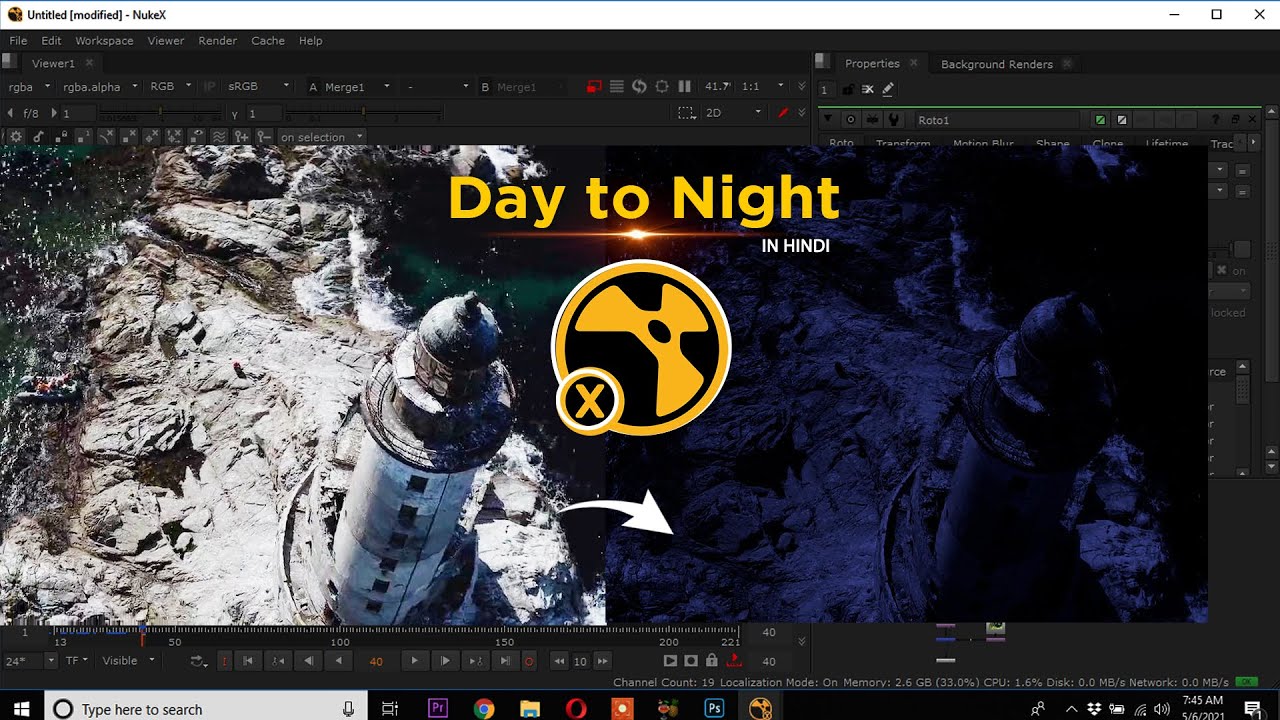
Task: Click the red pen viewer overlay icon
Action: [x=783, y=113]
